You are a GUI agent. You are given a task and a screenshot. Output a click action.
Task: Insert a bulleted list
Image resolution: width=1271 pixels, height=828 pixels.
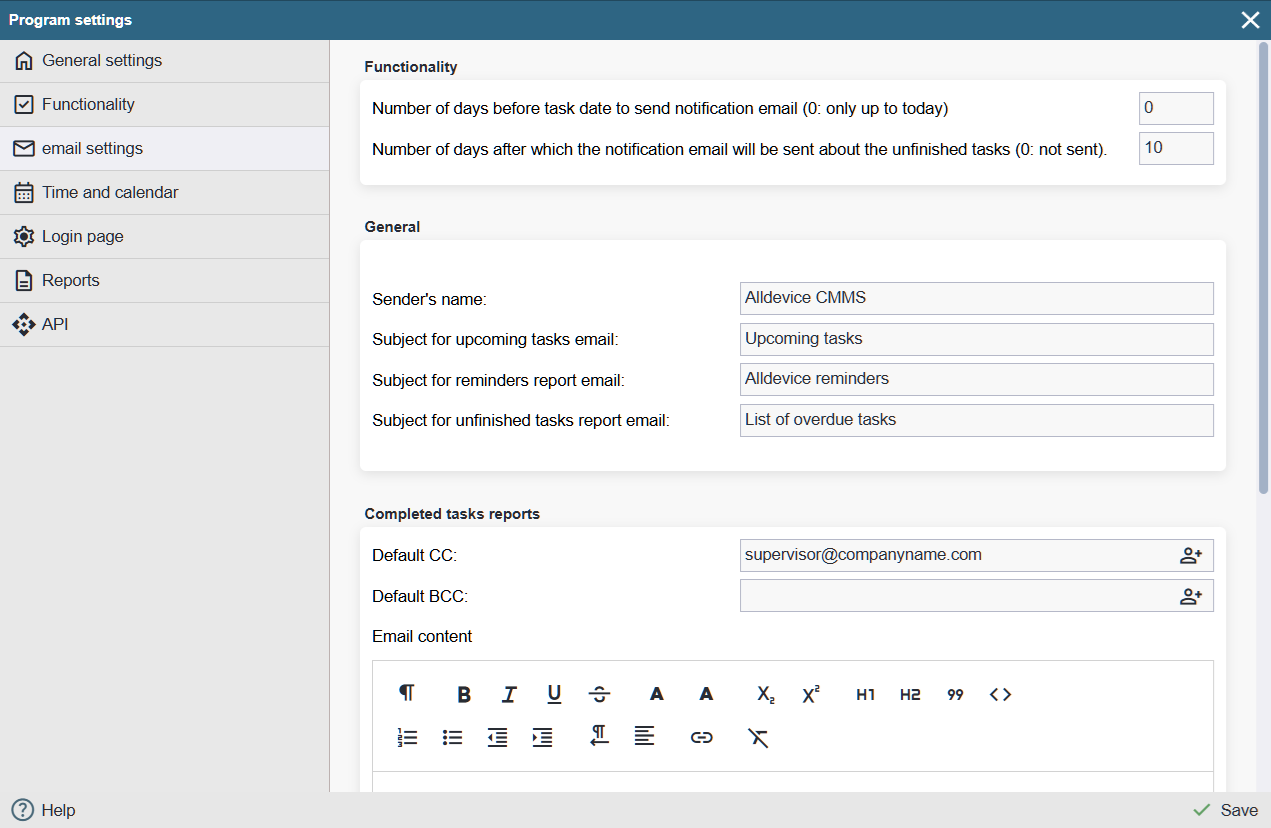pyautogui.click(x=452, y=738)
